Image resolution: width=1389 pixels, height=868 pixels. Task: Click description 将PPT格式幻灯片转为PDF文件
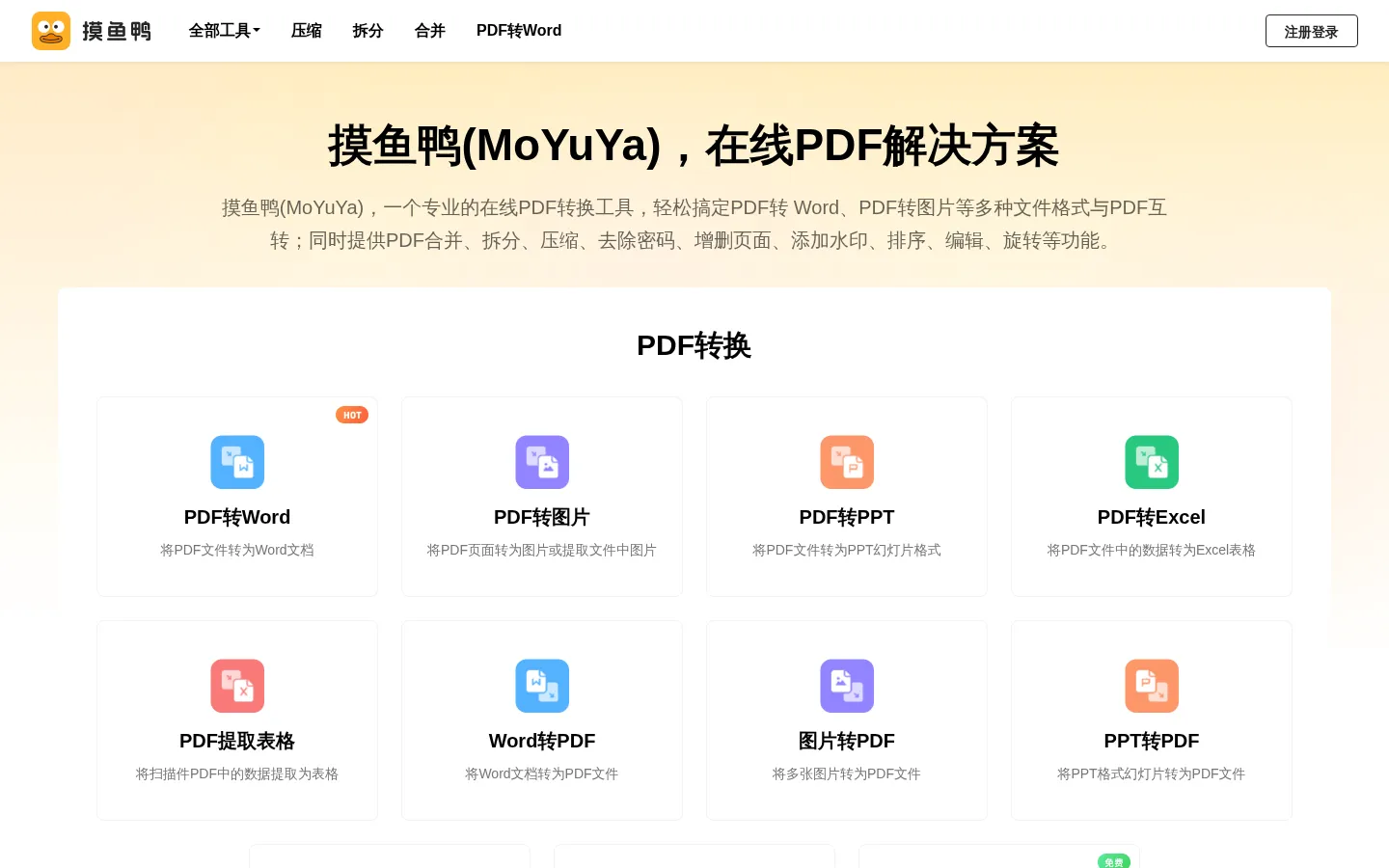1152,773
